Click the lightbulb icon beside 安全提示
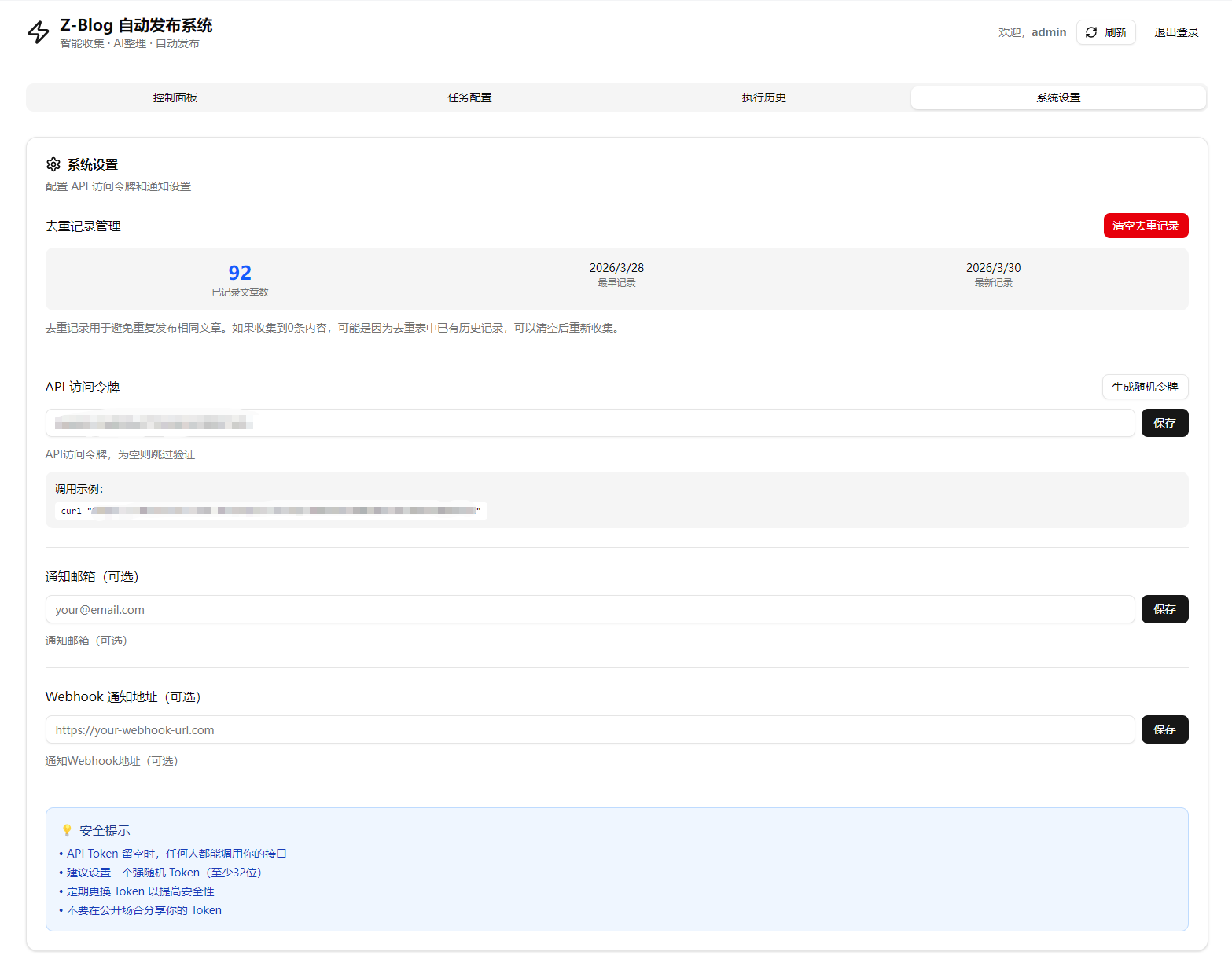 67,831
